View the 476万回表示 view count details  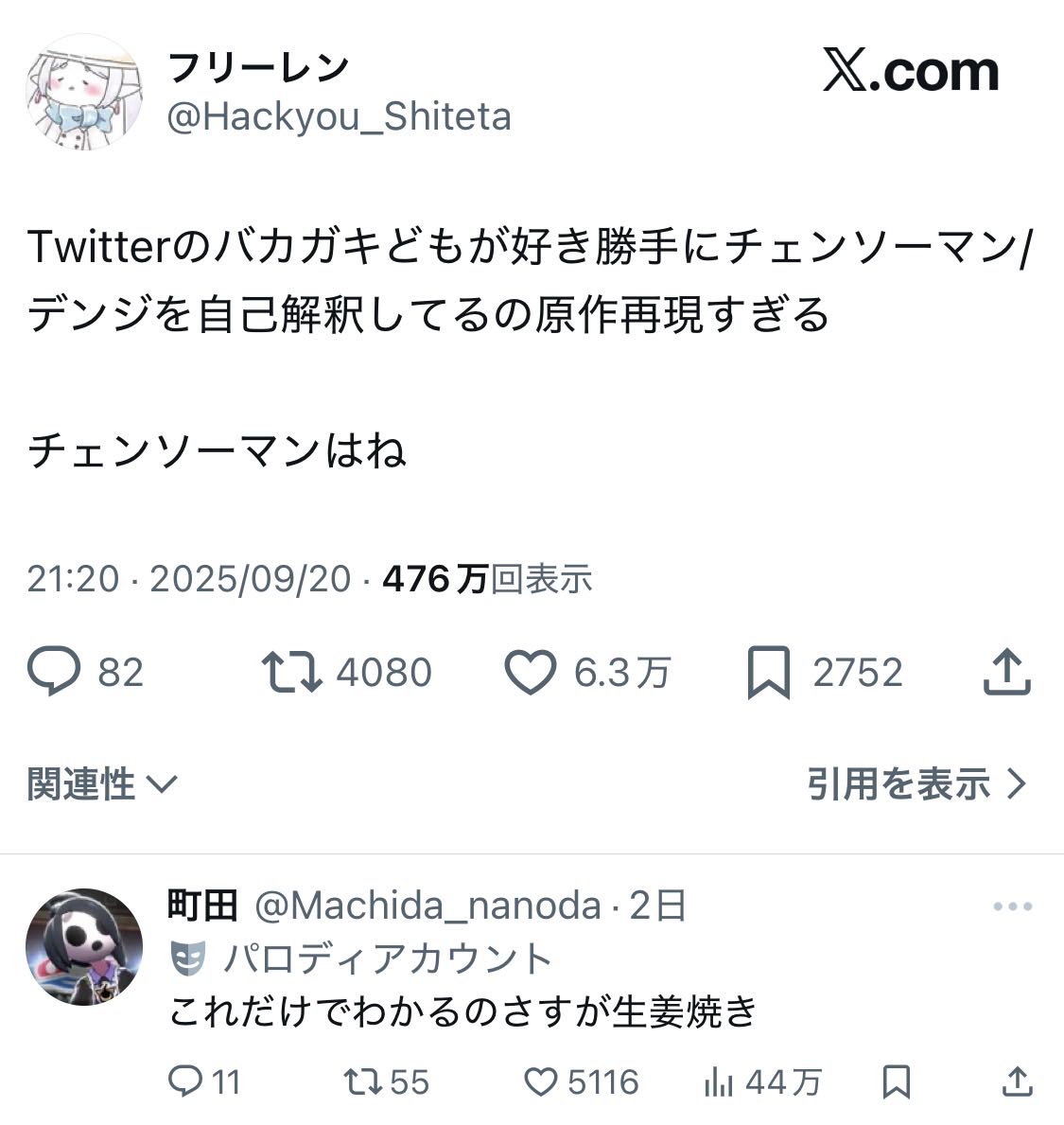pos(487,578)
